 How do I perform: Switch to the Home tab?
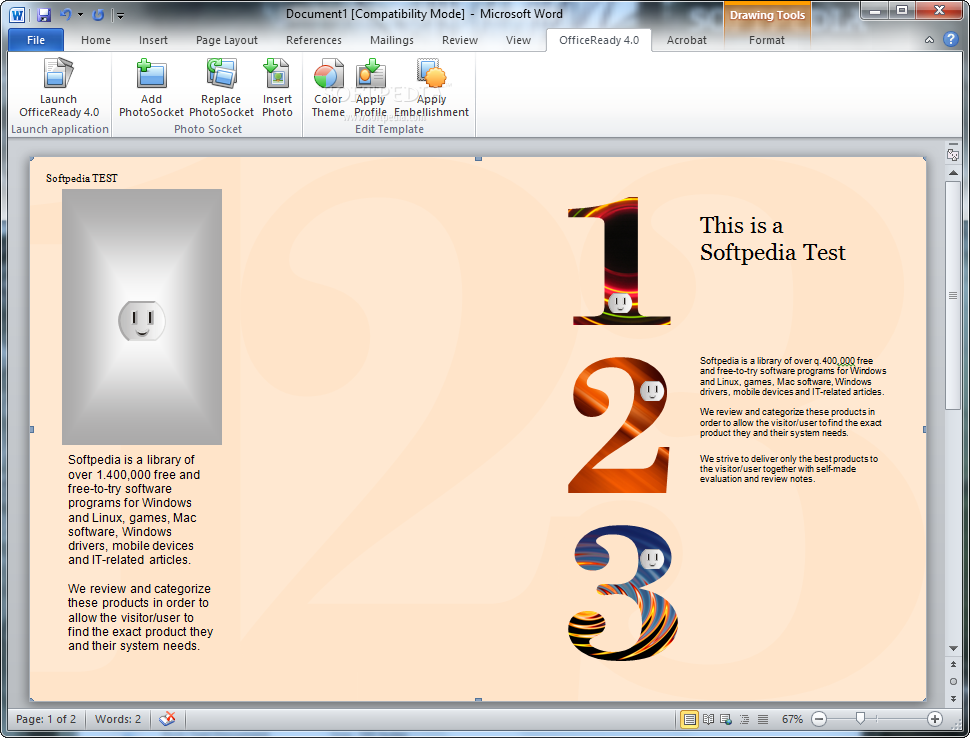point(96,40)
